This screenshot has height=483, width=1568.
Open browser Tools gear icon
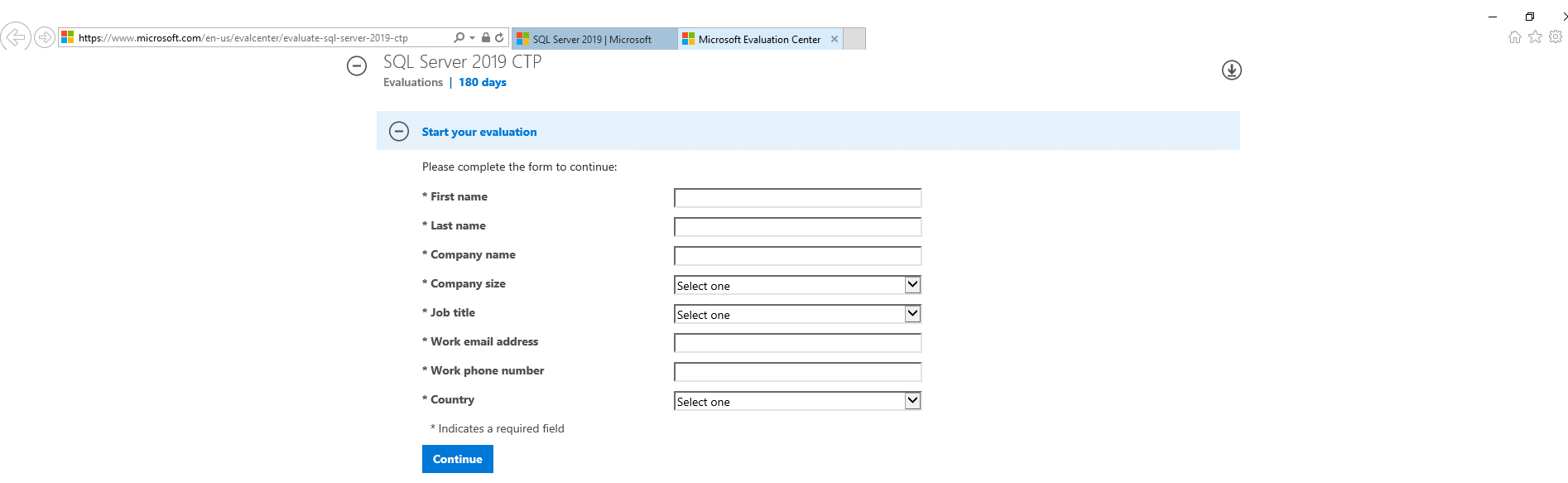pos(1556,36)
